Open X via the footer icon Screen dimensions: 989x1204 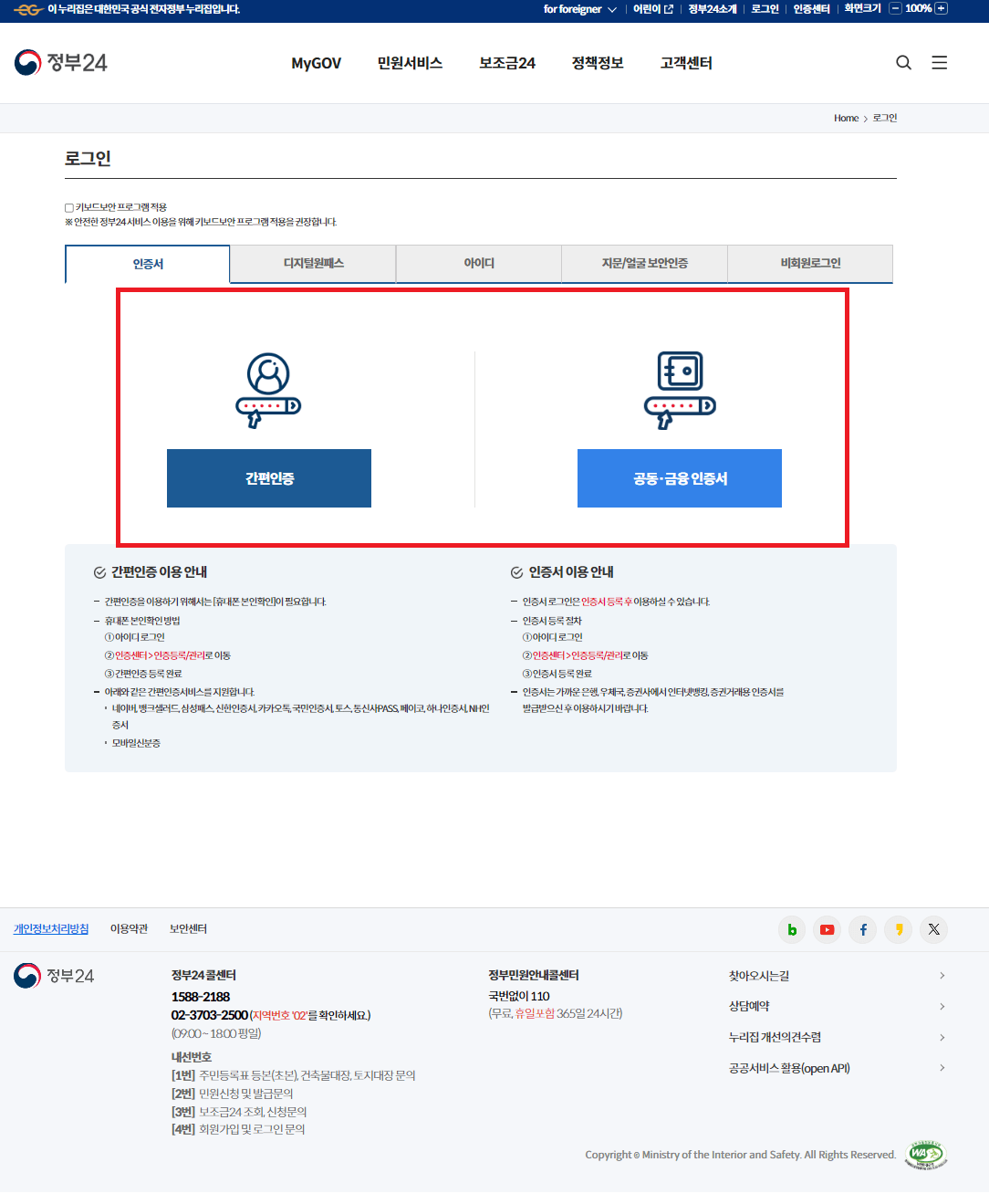click(x=933, y=929)
